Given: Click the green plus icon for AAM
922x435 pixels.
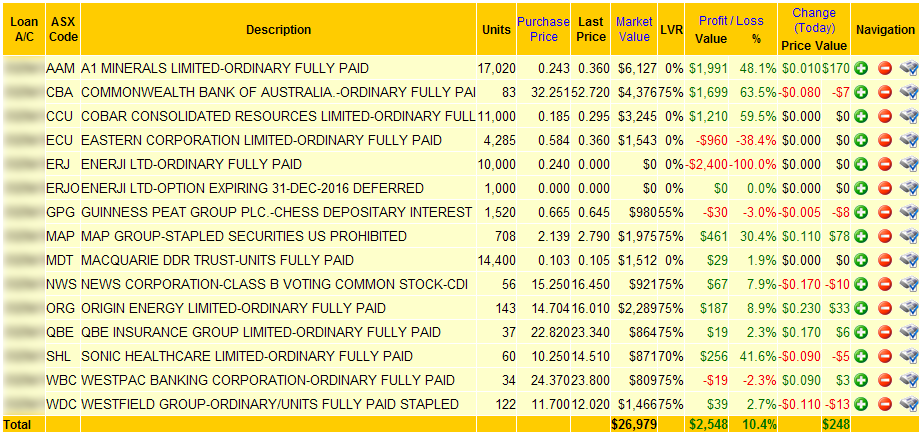Looking at the screenshot, I should coord(861,69).
